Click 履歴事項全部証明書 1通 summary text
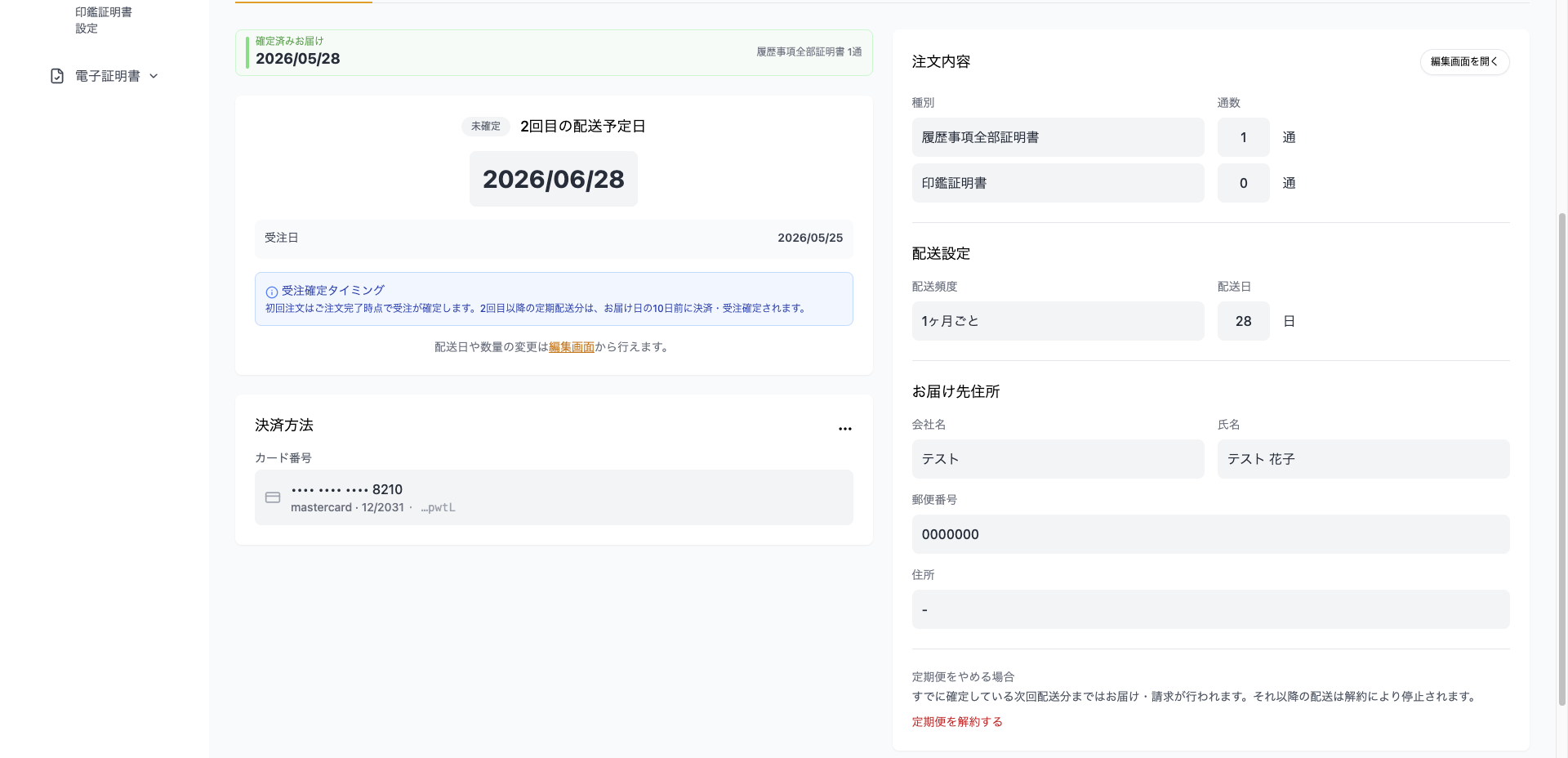This screenshot has width=1568, height=758. 808,51
